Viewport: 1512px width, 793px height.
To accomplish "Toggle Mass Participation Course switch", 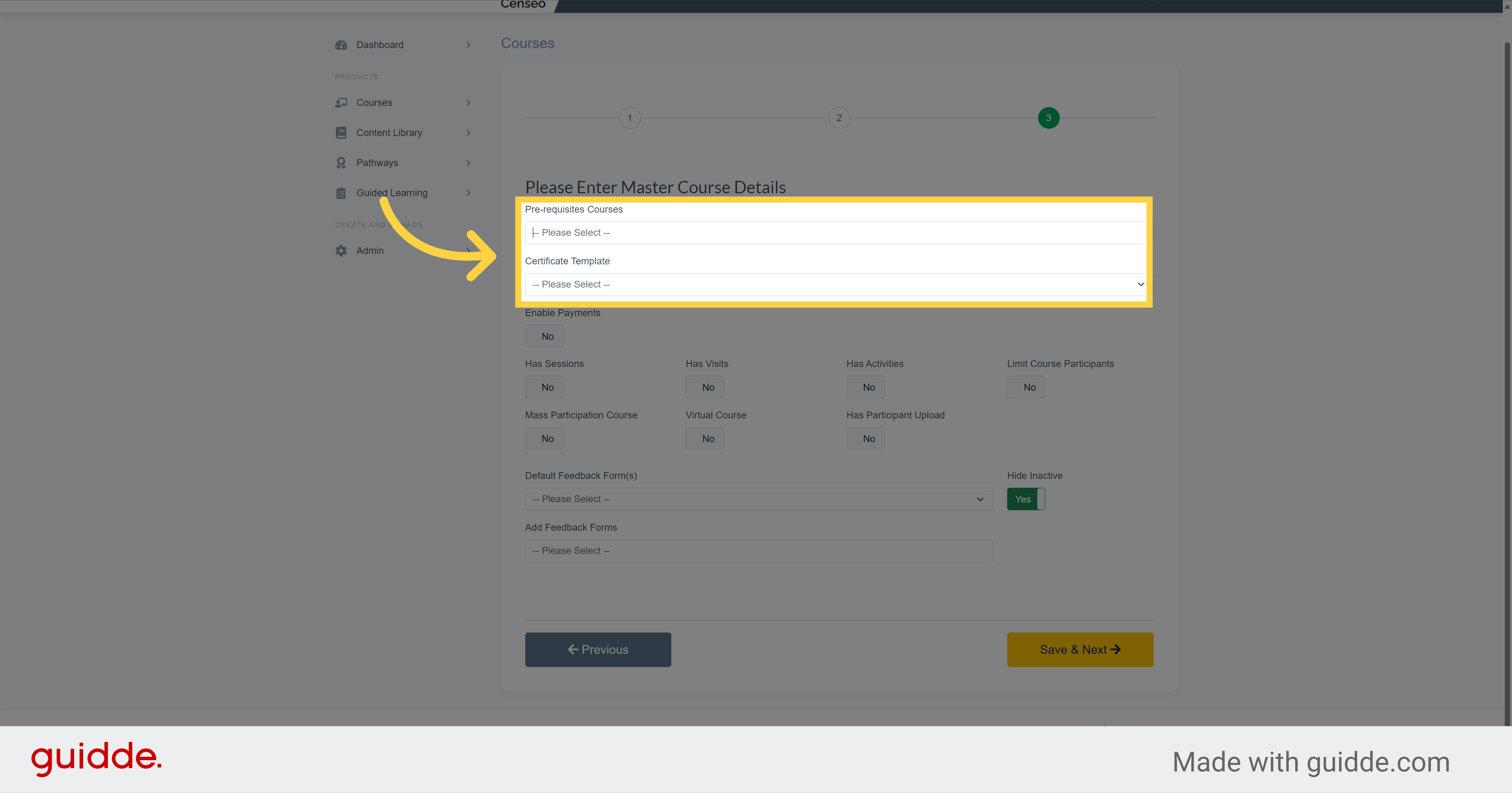I will 544,439.
